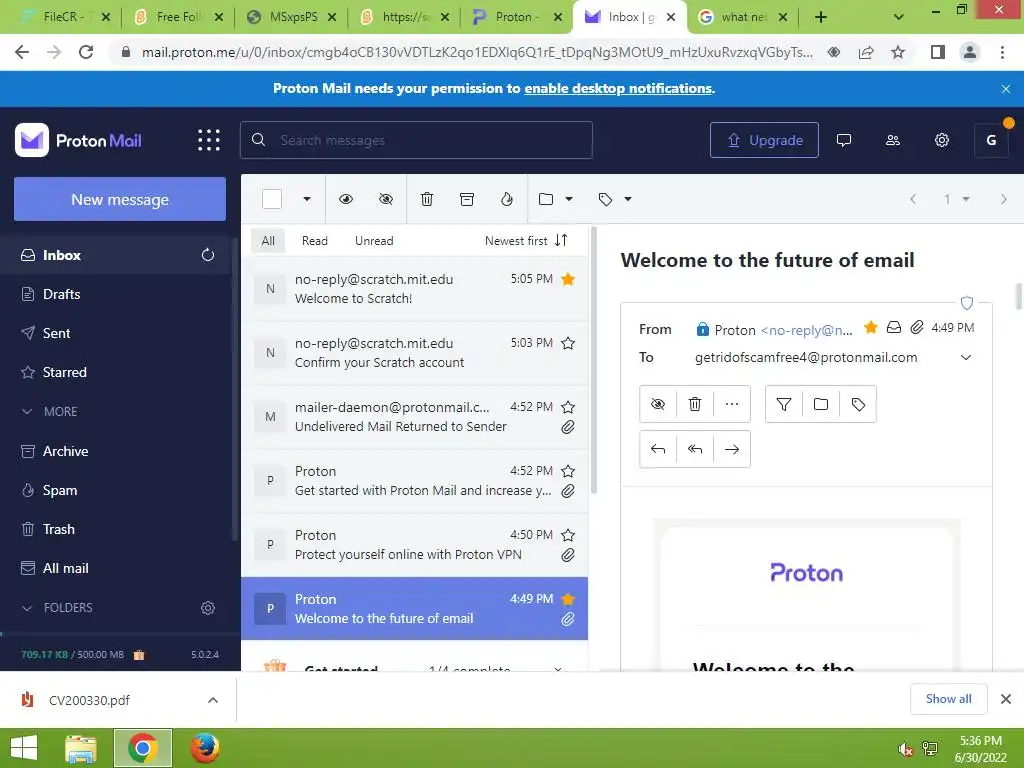This screenshot has width=1024, height=768.
Task: Open the feedback speech bubble icon in header
Action: point(844,140)
